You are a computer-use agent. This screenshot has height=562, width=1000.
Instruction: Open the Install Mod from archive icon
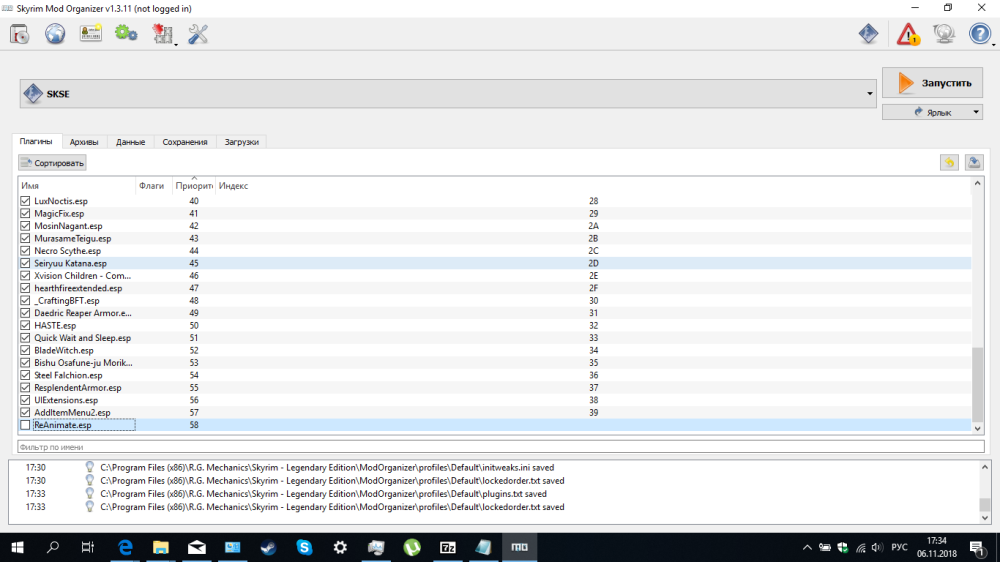coord(20,34)
